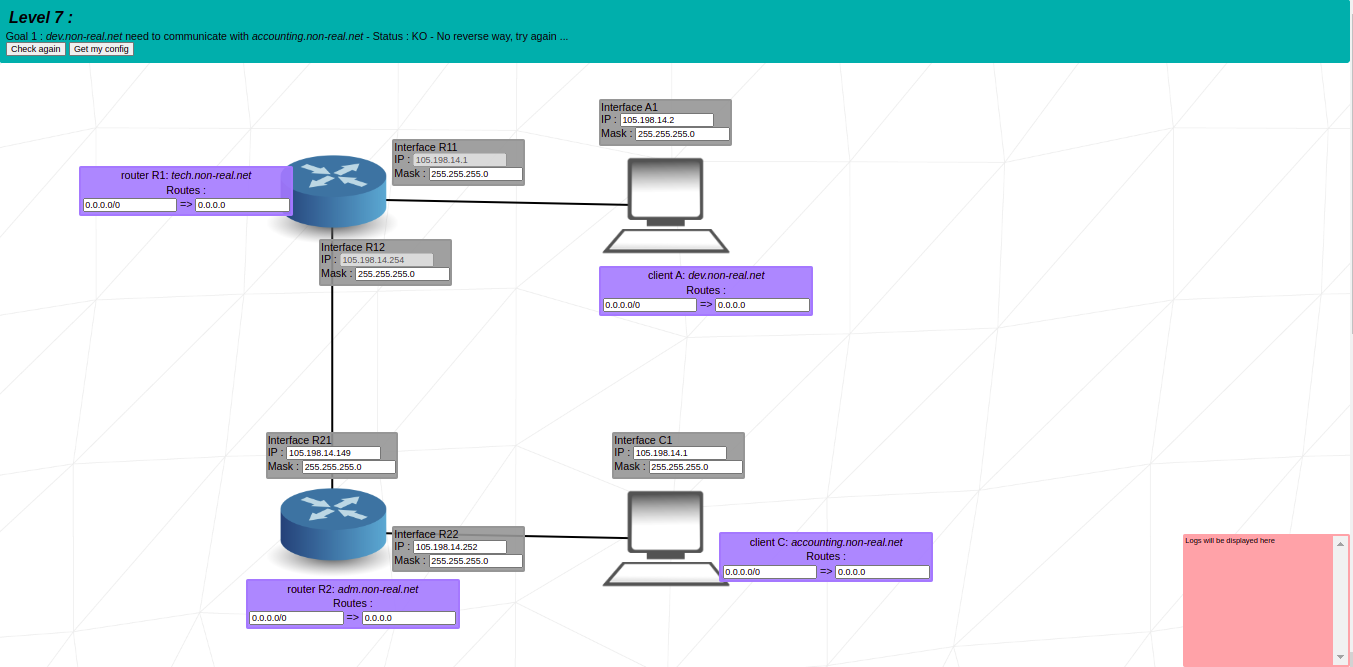Edit client C route destination field

point(770,572)
